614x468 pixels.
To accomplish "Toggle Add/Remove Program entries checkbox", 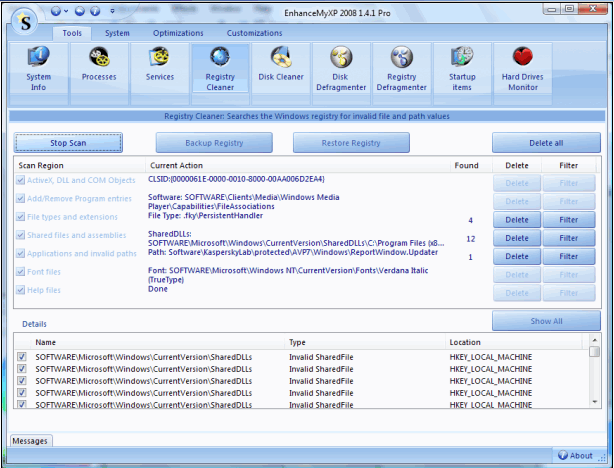I will 20,199.
